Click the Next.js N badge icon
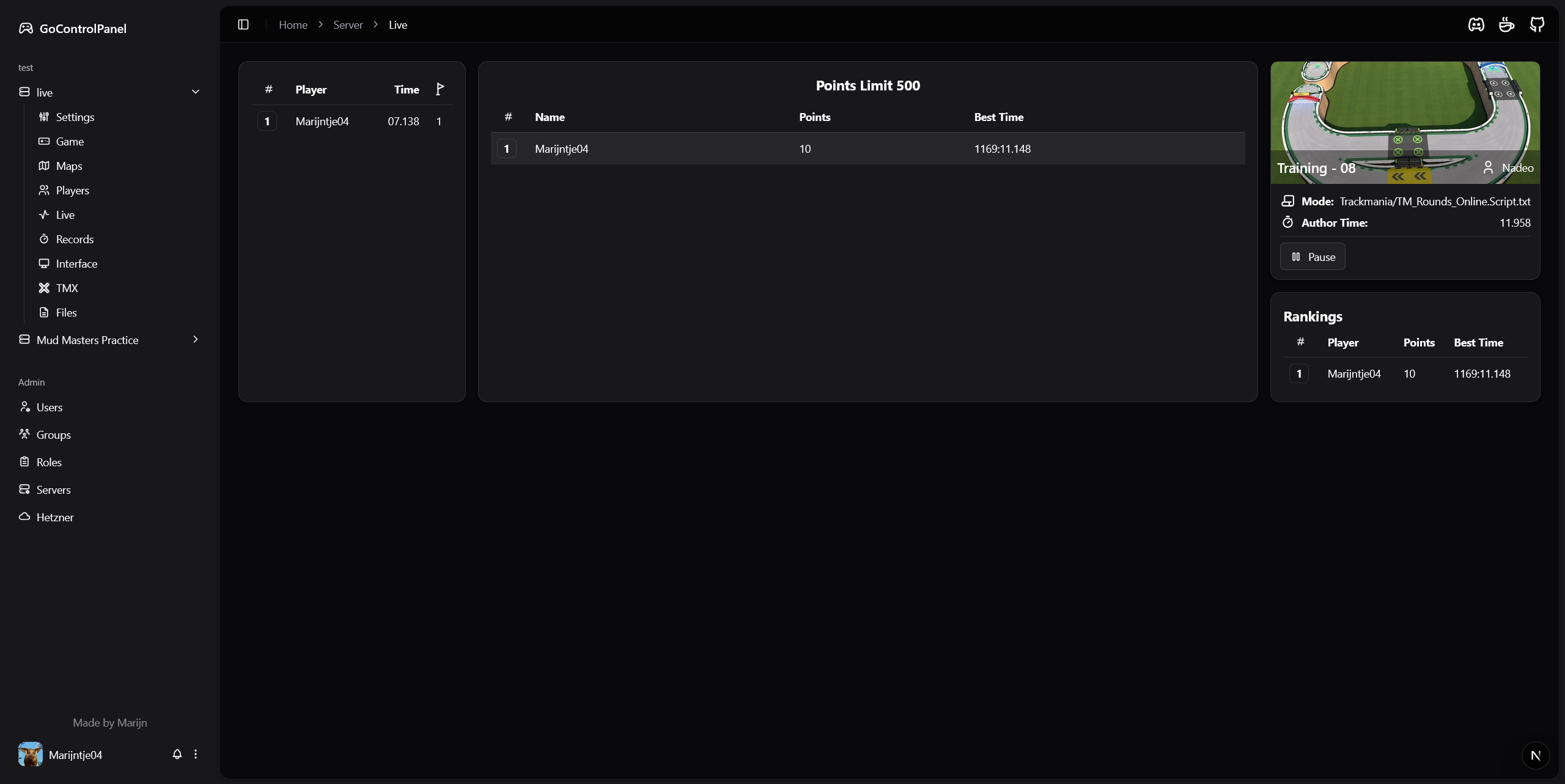 click(x=1535, y=755)
